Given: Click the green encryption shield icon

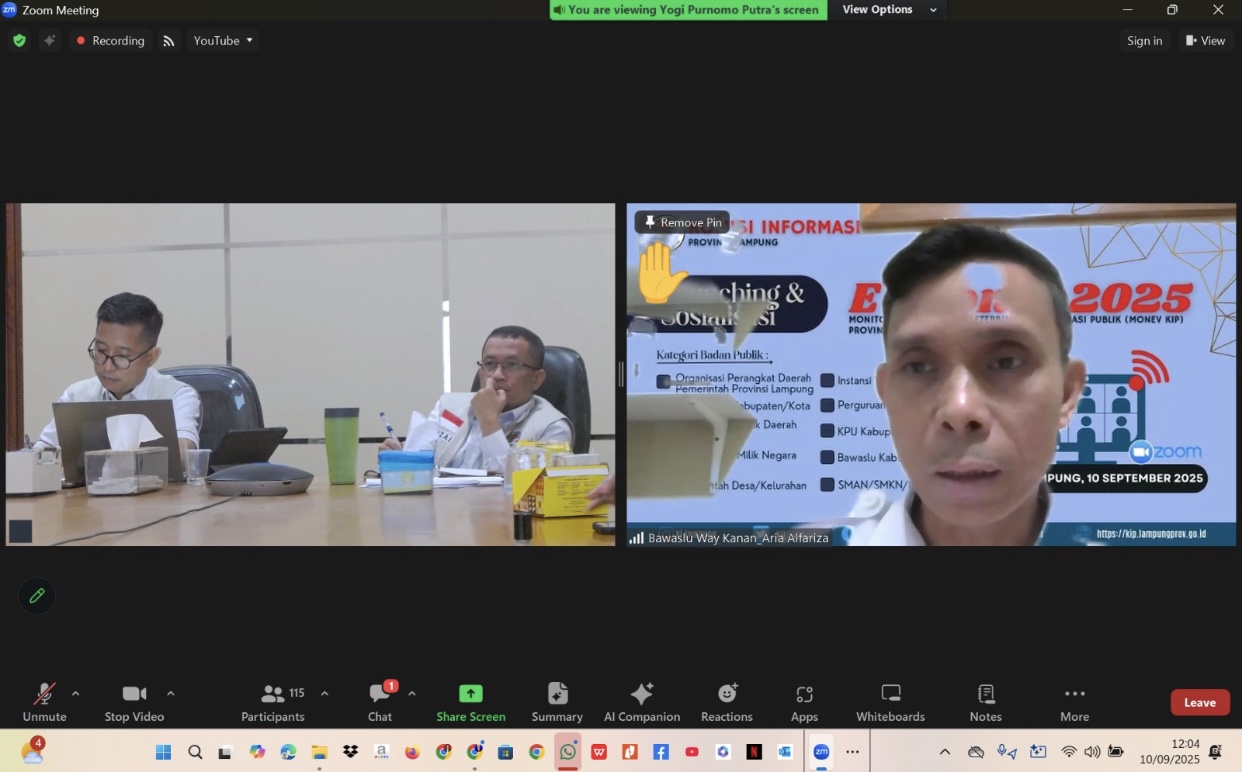Looking at the screenshot, I should pos(19,41).
